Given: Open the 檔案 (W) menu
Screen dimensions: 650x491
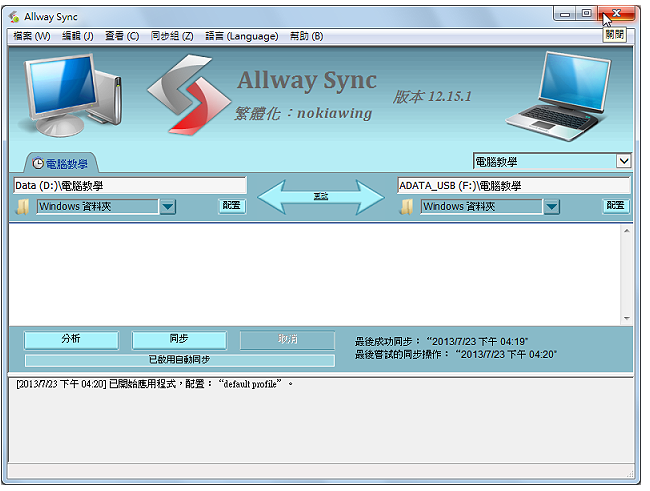Looking at the screenshot, I should coord(32,36).
